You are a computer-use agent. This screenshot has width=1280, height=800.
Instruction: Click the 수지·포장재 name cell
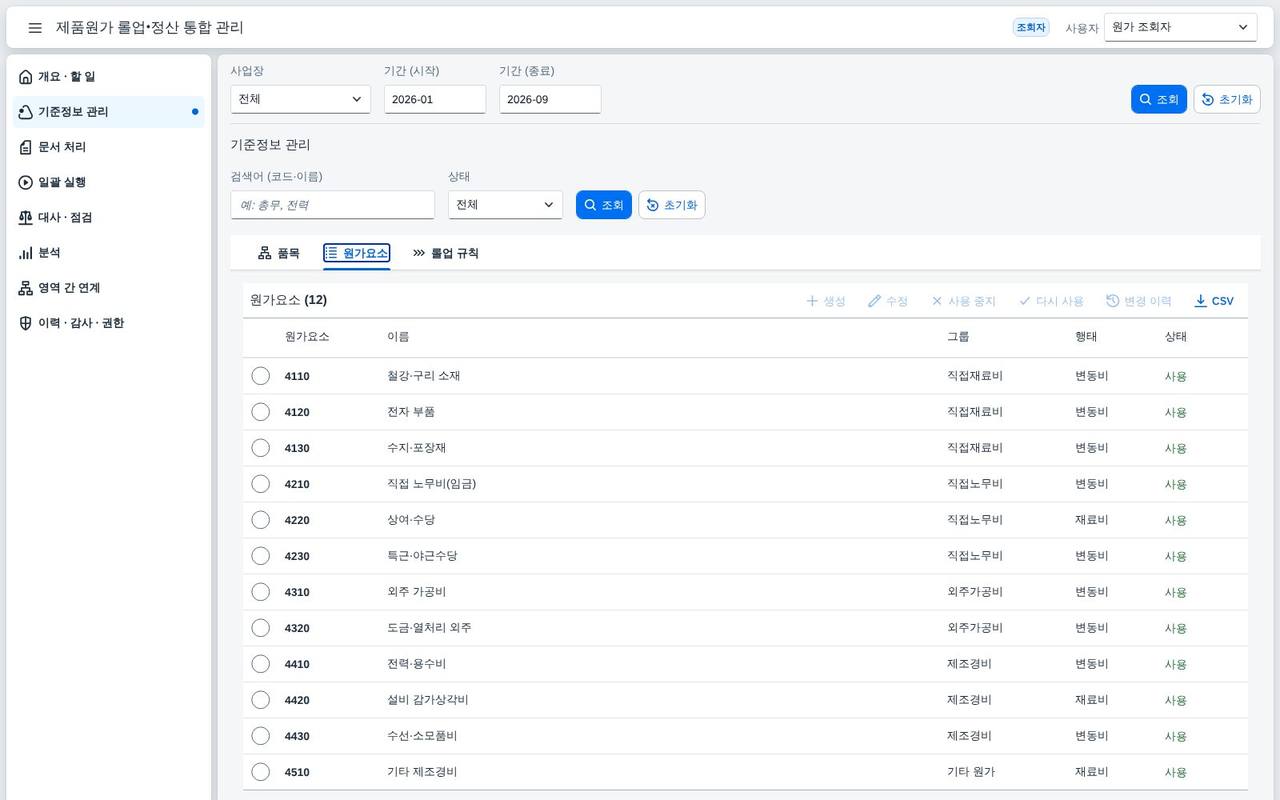pyautogui.click(x=416, y=448)
